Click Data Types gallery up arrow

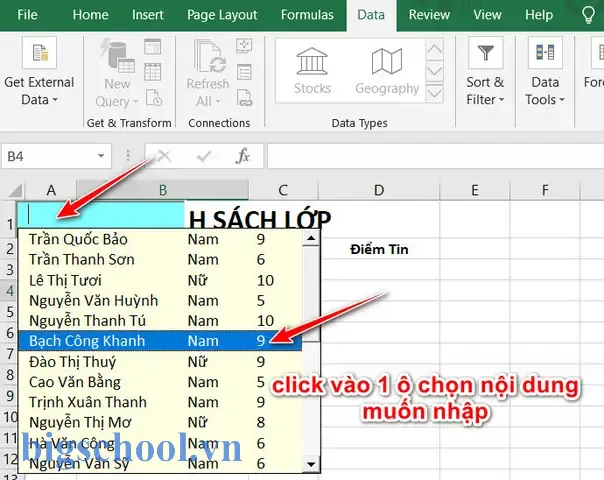point(435,49)
